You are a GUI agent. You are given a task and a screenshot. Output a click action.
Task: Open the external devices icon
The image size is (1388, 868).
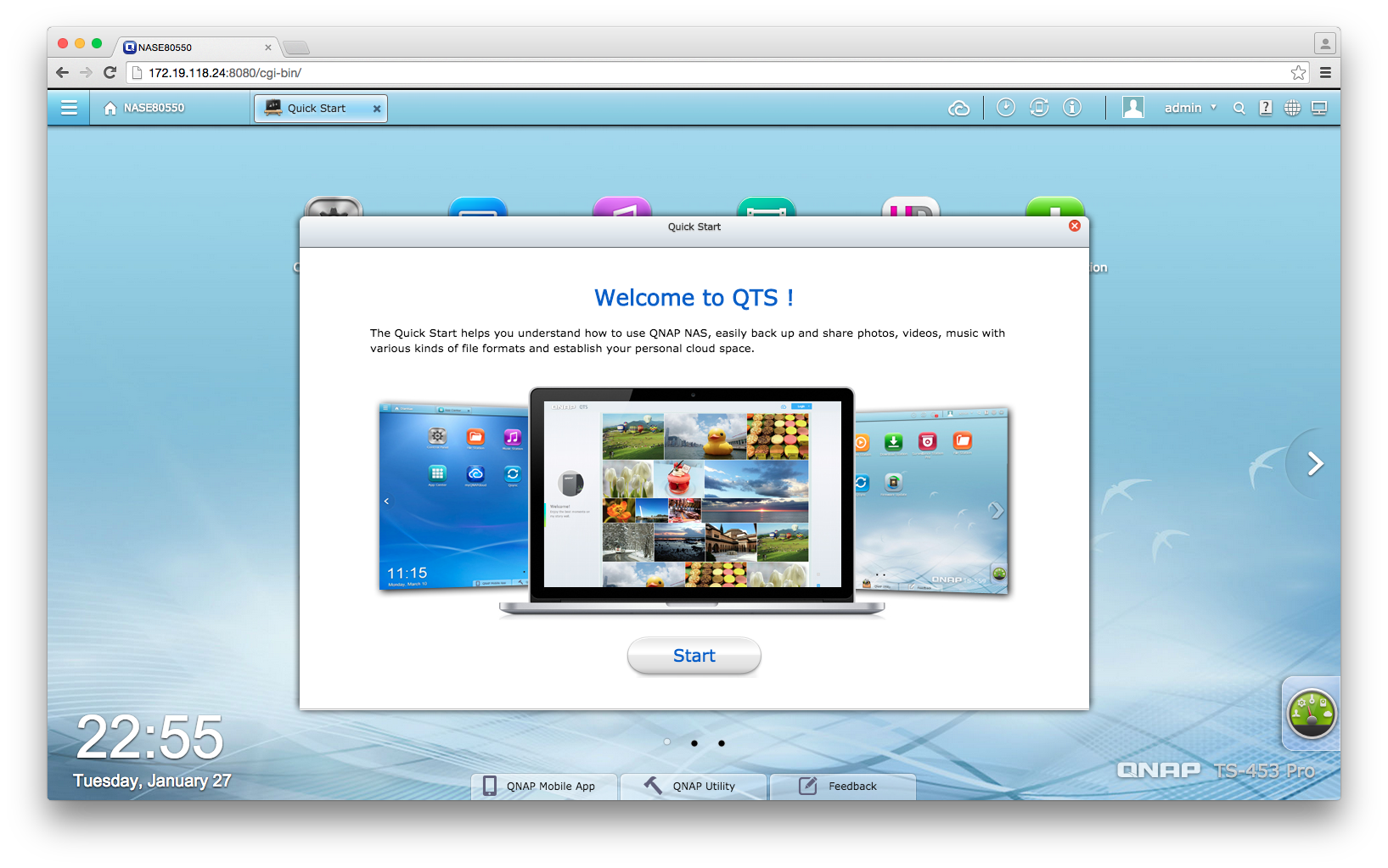(x=1039, y=107)
